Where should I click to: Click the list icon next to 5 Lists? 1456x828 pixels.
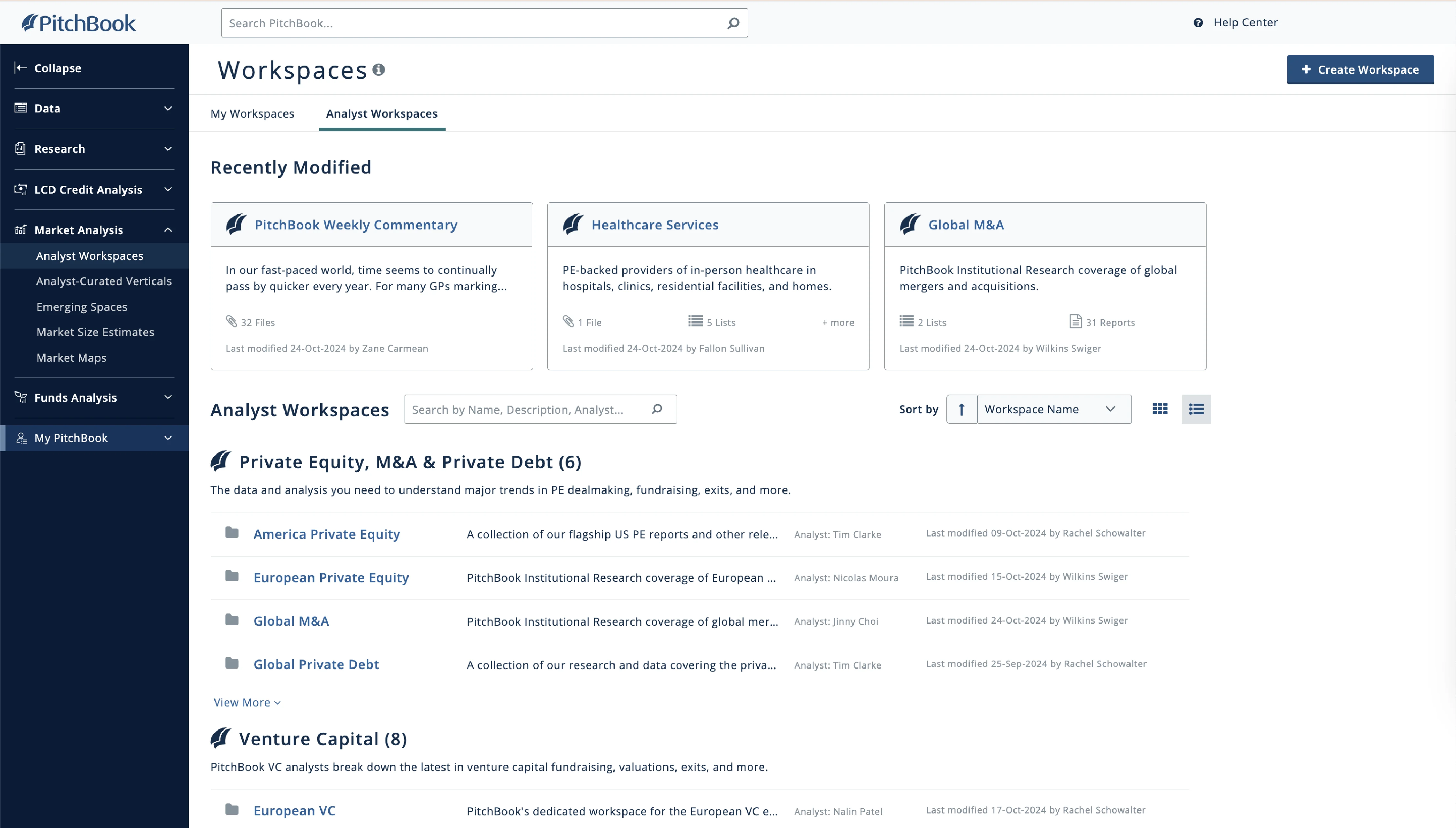pyautogui.click(x=695, y=321)
